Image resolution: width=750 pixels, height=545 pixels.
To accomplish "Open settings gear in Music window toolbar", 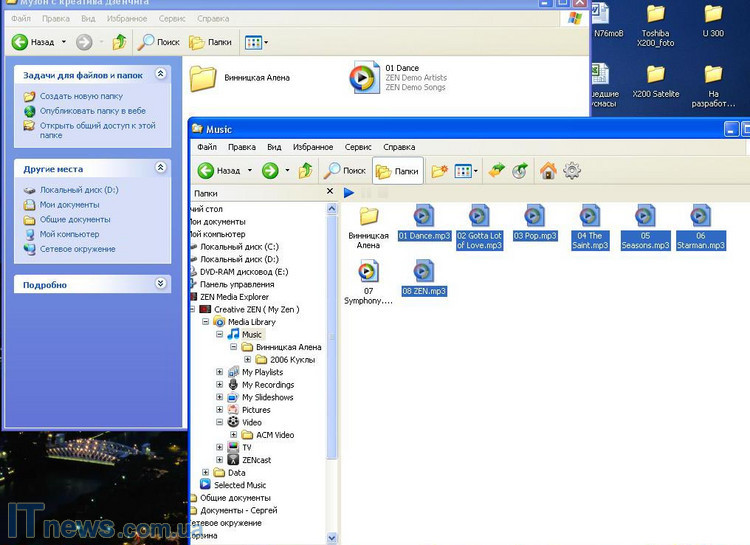I will 572,171.
